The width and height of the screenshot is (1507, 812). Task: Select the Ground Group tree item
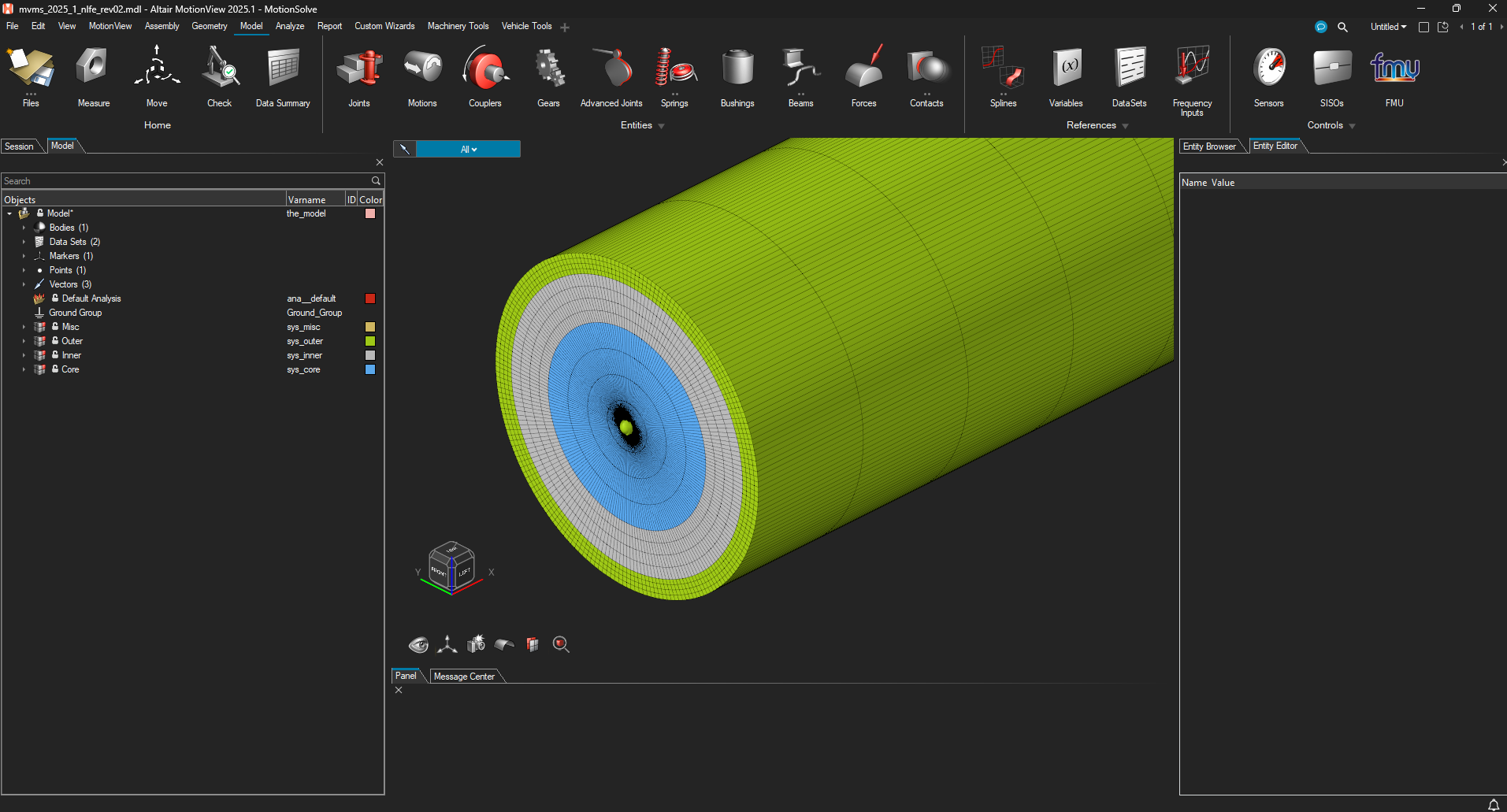pyautogui.click(x=76, y=313)
